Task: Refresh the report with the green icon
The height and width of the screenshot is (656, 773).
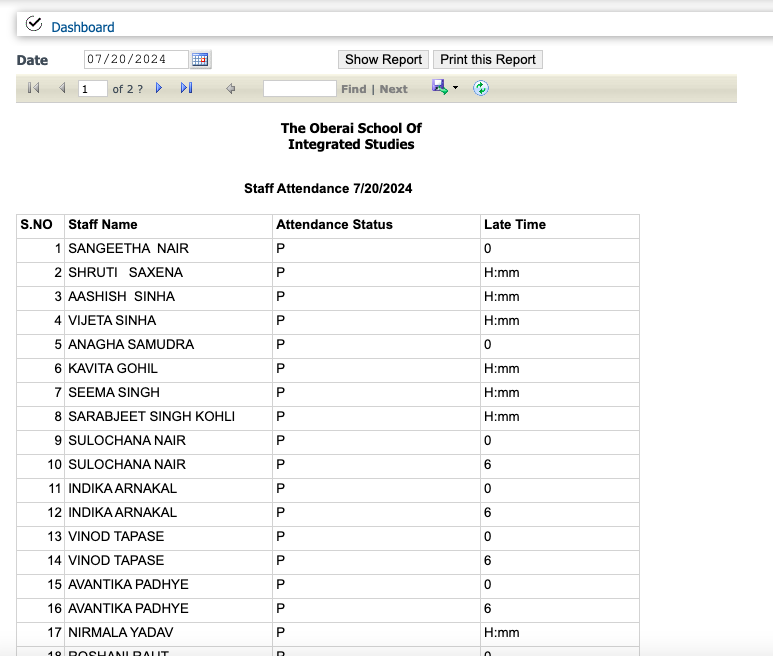Action: pos(481,88)
